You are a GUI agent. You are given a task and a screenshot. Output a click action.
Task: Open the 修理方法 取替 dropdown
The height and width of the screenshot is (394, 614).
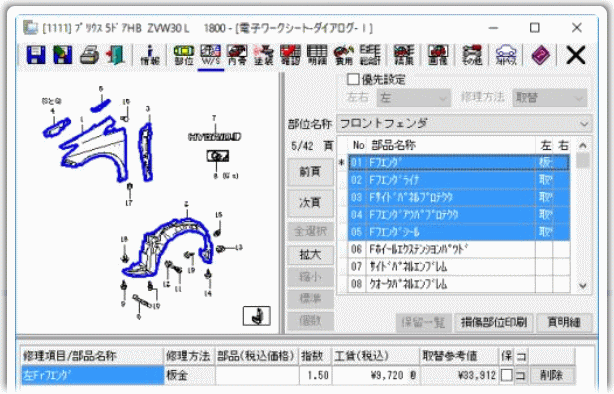click(550, 98)
